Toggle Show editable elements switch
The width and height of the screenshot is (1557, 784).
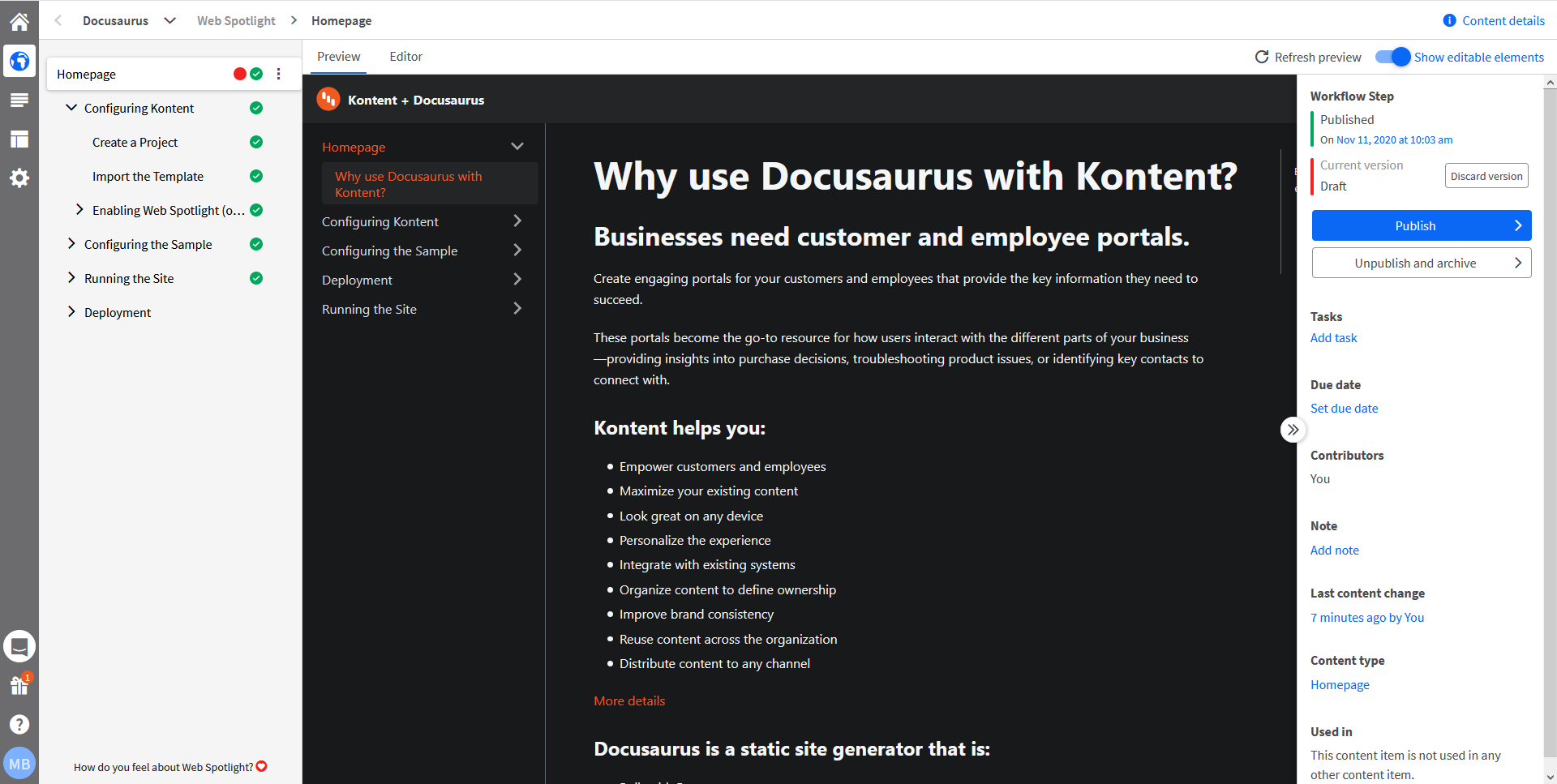click(1392, 57)
